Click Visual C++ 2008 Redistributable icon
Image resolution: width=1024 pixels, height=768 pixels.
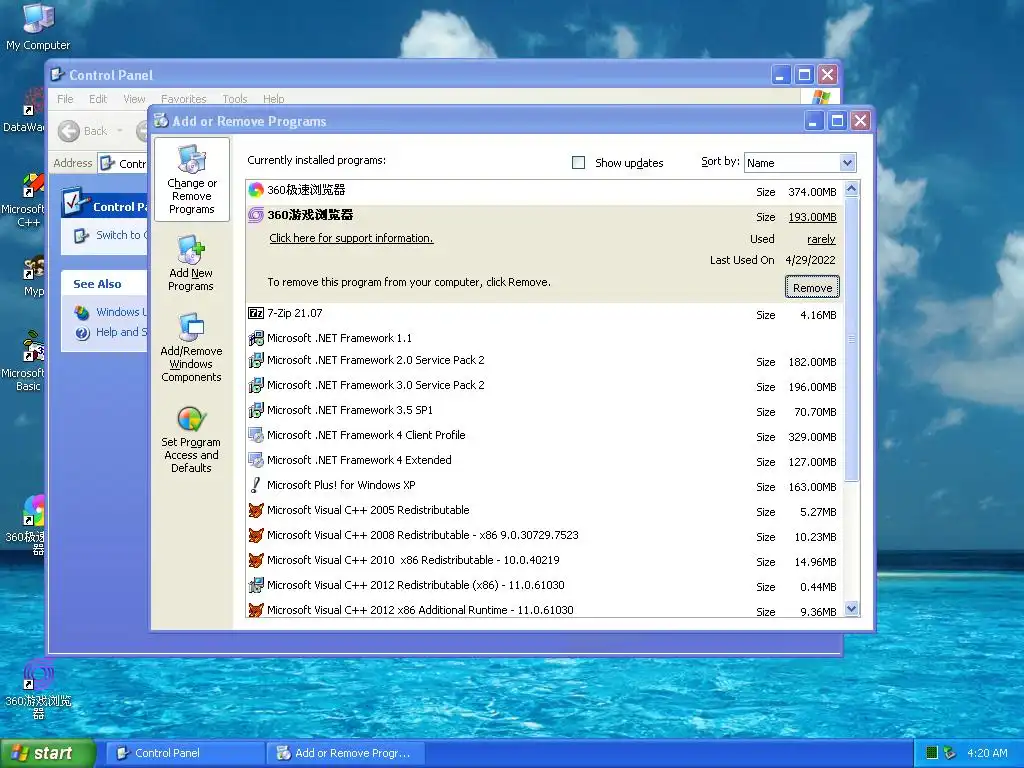coord(256,536)
